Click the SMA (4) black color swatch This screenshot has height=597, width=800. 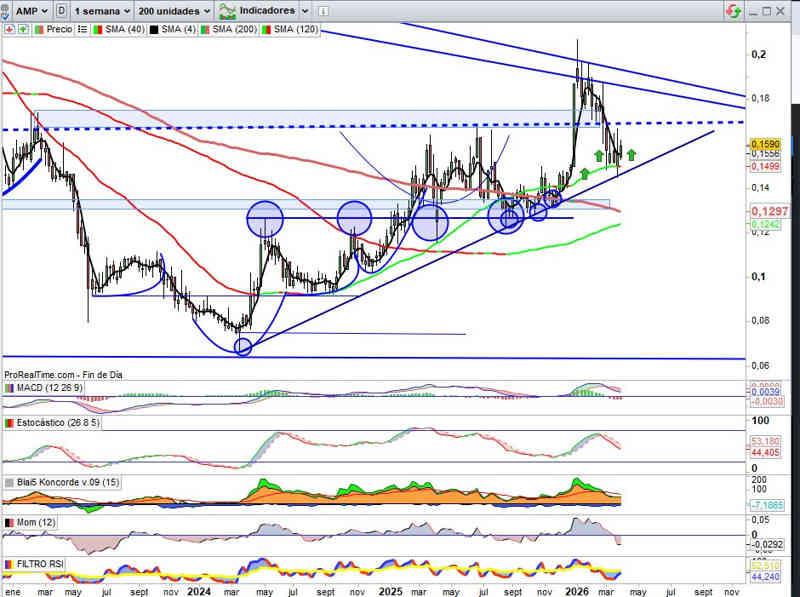tap(156, 29)
